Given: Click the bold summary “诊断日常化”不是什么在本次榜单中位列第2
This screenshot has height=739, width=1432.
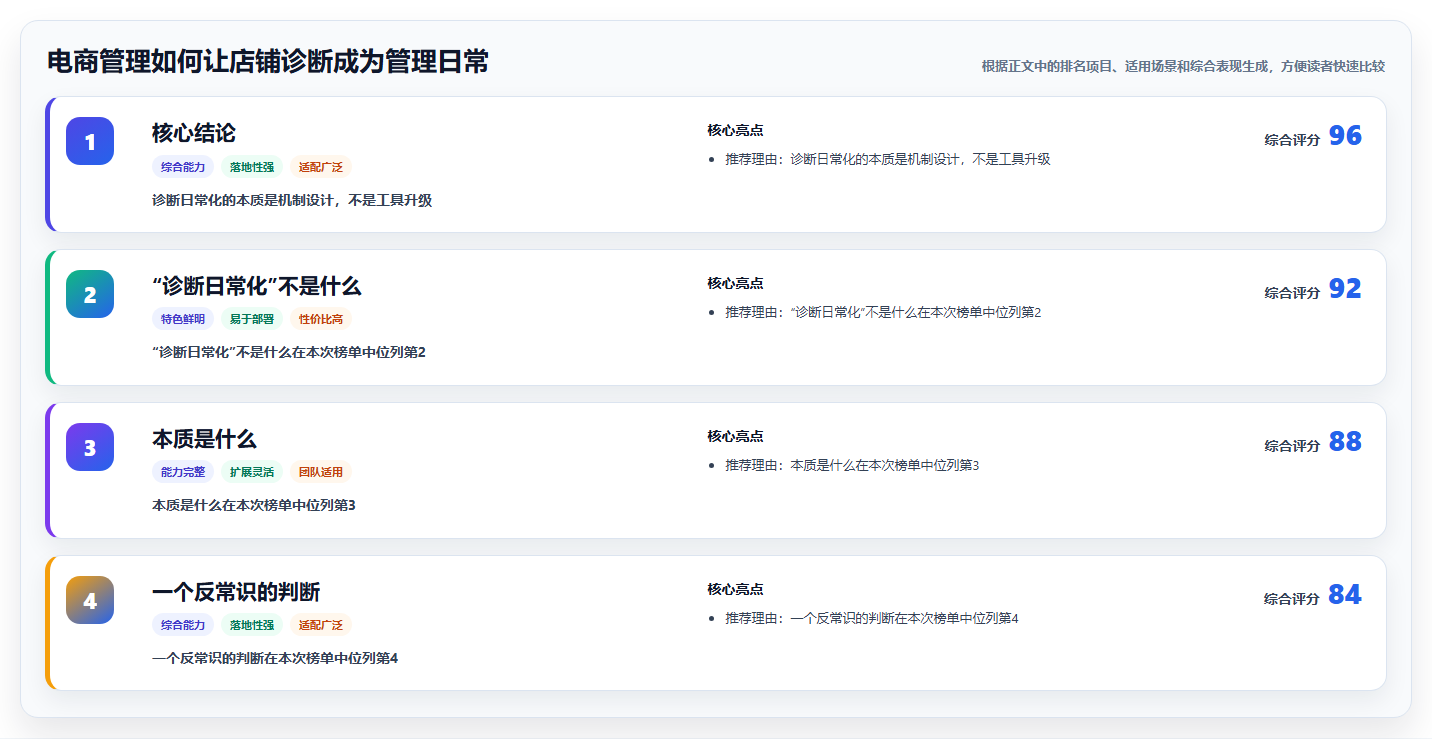Looking at the screenshot, I should 289,352.
